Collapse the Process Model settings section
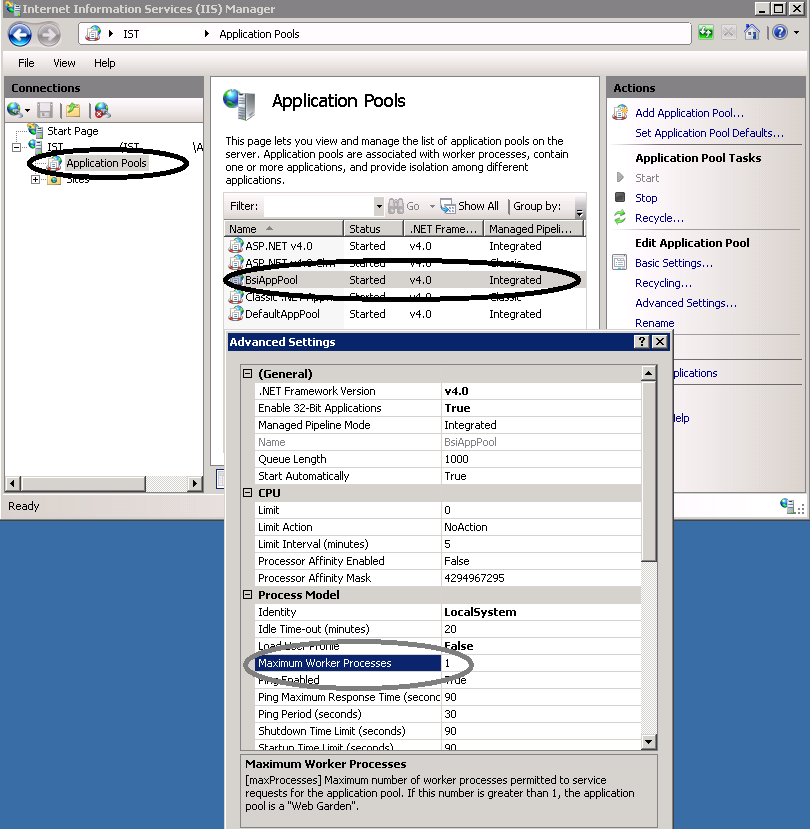Viewport: 810px width, 829px height. (x=247, y=595)
